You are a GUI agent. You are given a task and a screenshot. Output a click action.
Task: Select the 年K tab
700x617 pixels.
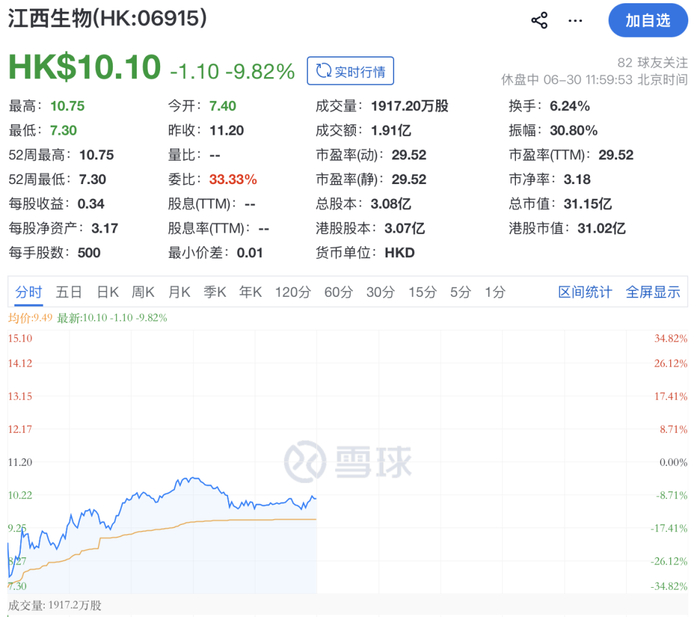[250, 292]
